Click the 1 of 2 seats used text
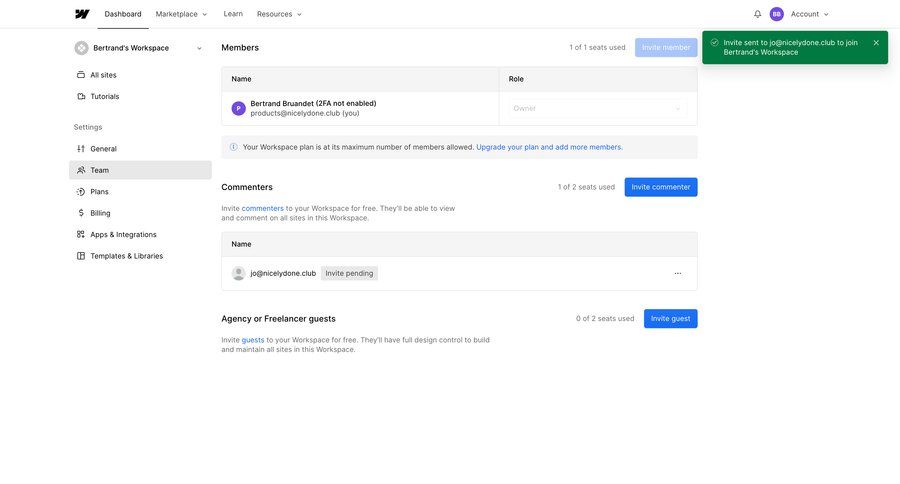The width and height of the screenshot is (900, 484). [x=586, y=187]
